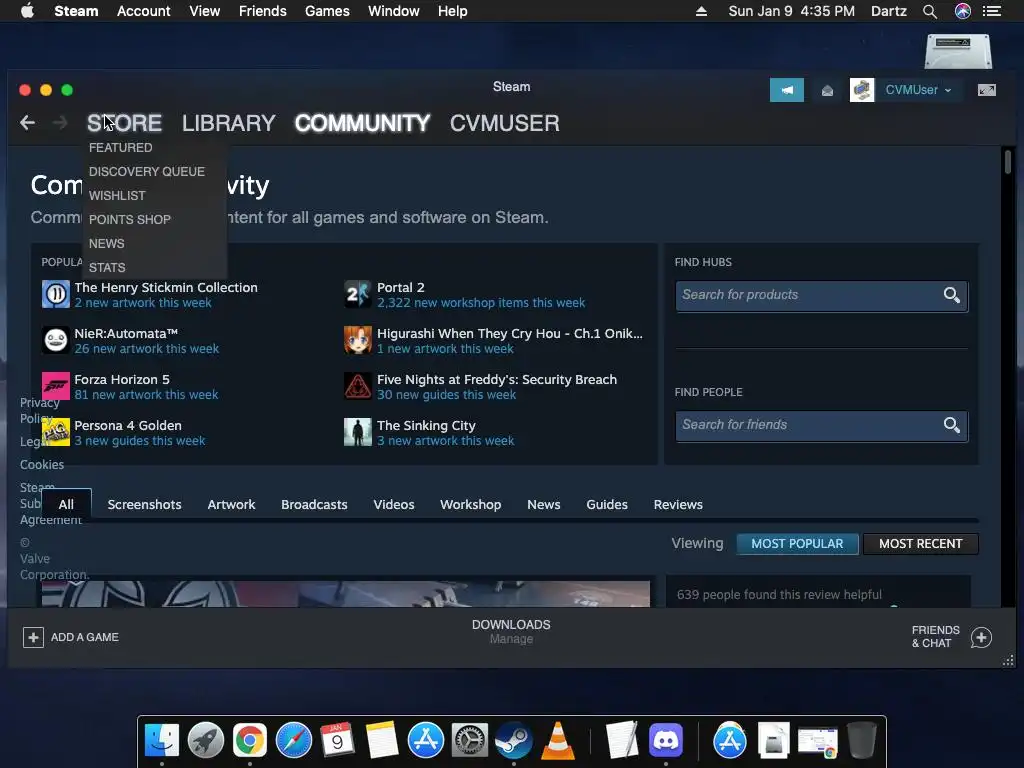Click the Add a Game plus icon
Screen dimensions: 1024x768
tap(33, 637)
